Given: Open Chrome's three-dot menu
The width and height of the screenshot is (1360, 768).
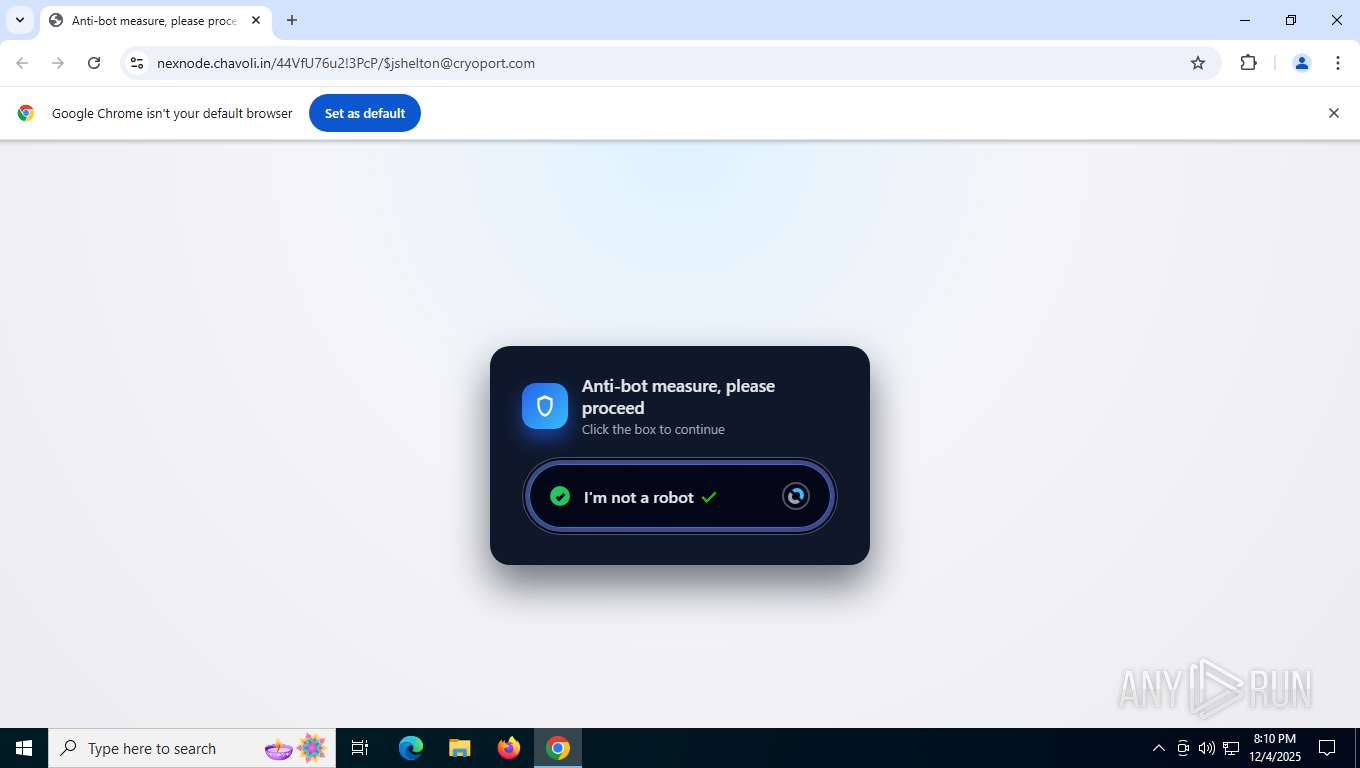Looking at the screenshot, I should pos(1338,63).
